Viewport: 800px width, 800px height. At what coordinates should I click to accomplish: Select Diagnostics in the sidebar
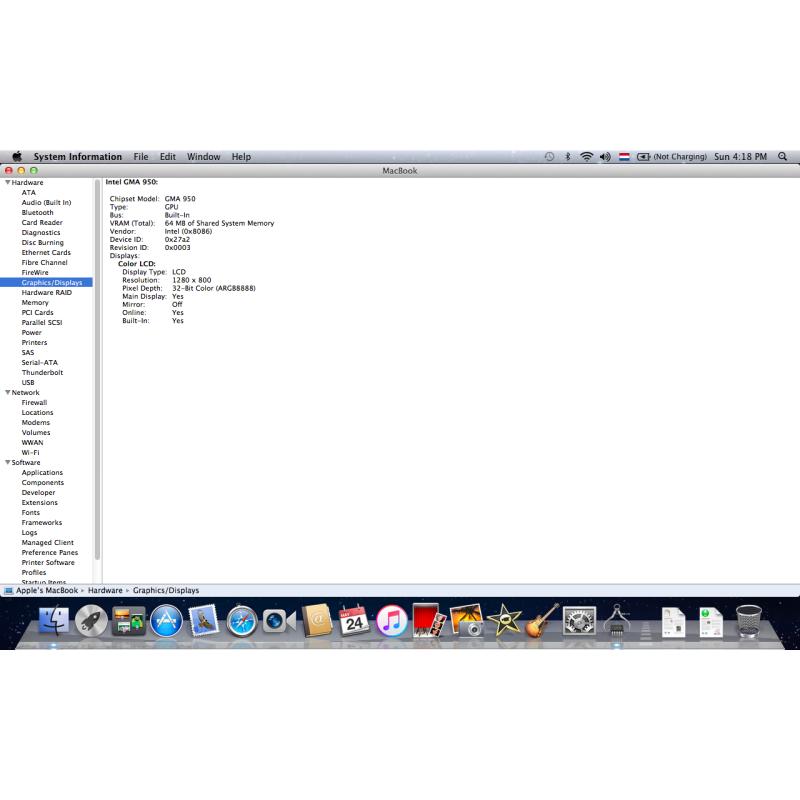[x=41, y=233]
